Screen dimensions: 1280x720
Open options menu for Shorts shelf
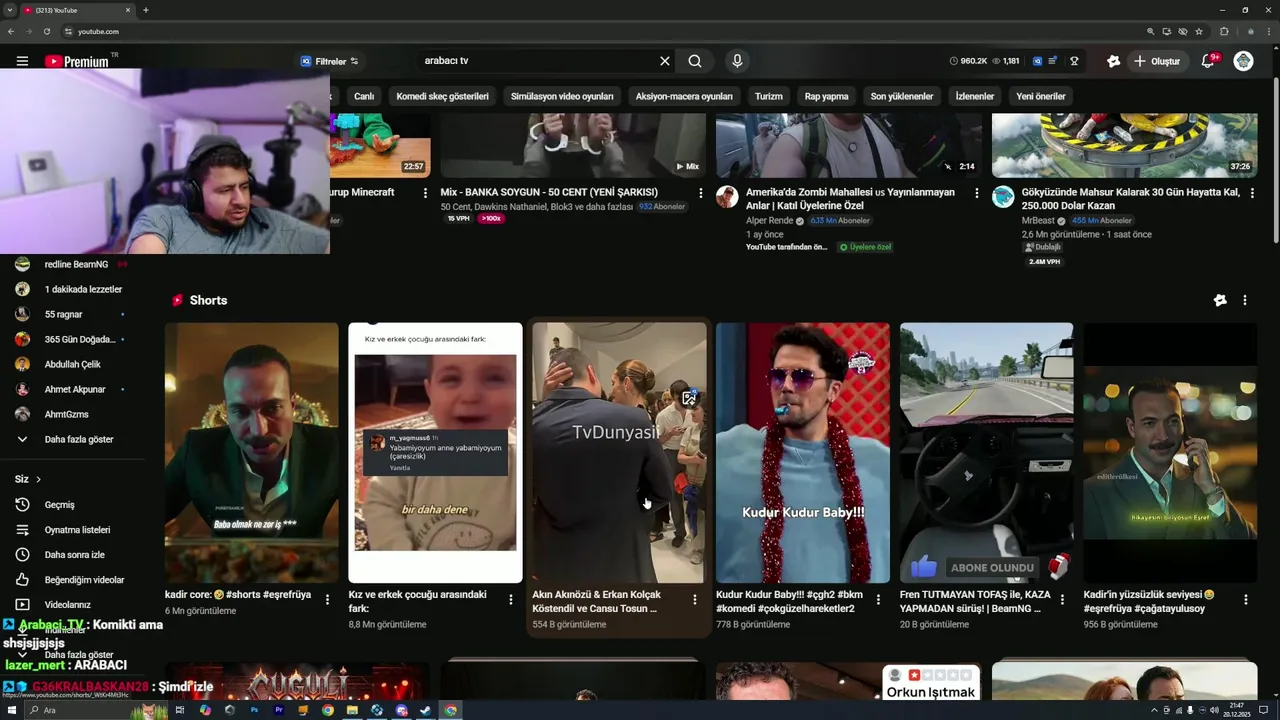click(1245, 300)
